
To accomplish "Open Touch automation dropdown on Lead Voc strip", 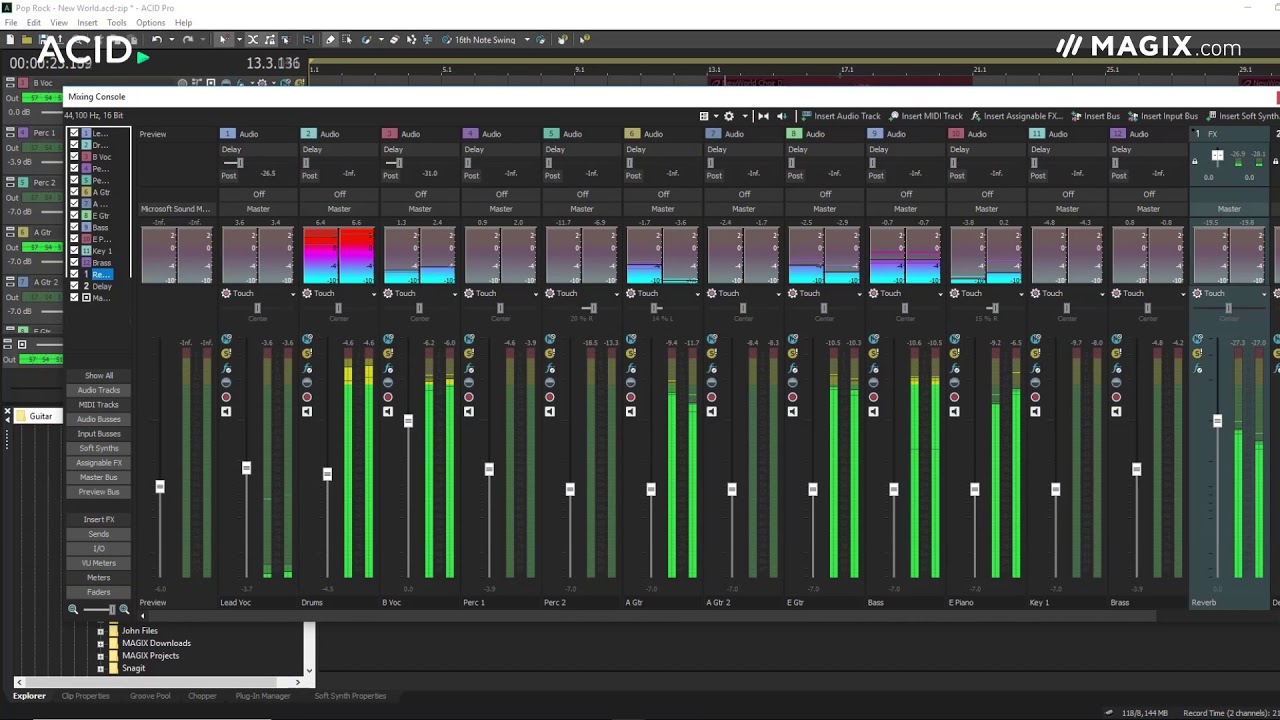I will (293, 294).
